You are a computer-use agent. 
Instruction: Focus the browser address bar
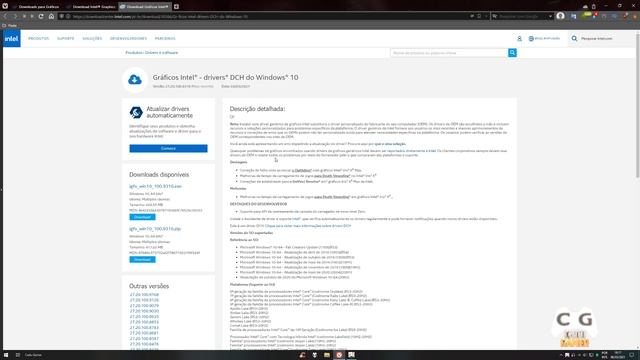click(x=269, y=16)
